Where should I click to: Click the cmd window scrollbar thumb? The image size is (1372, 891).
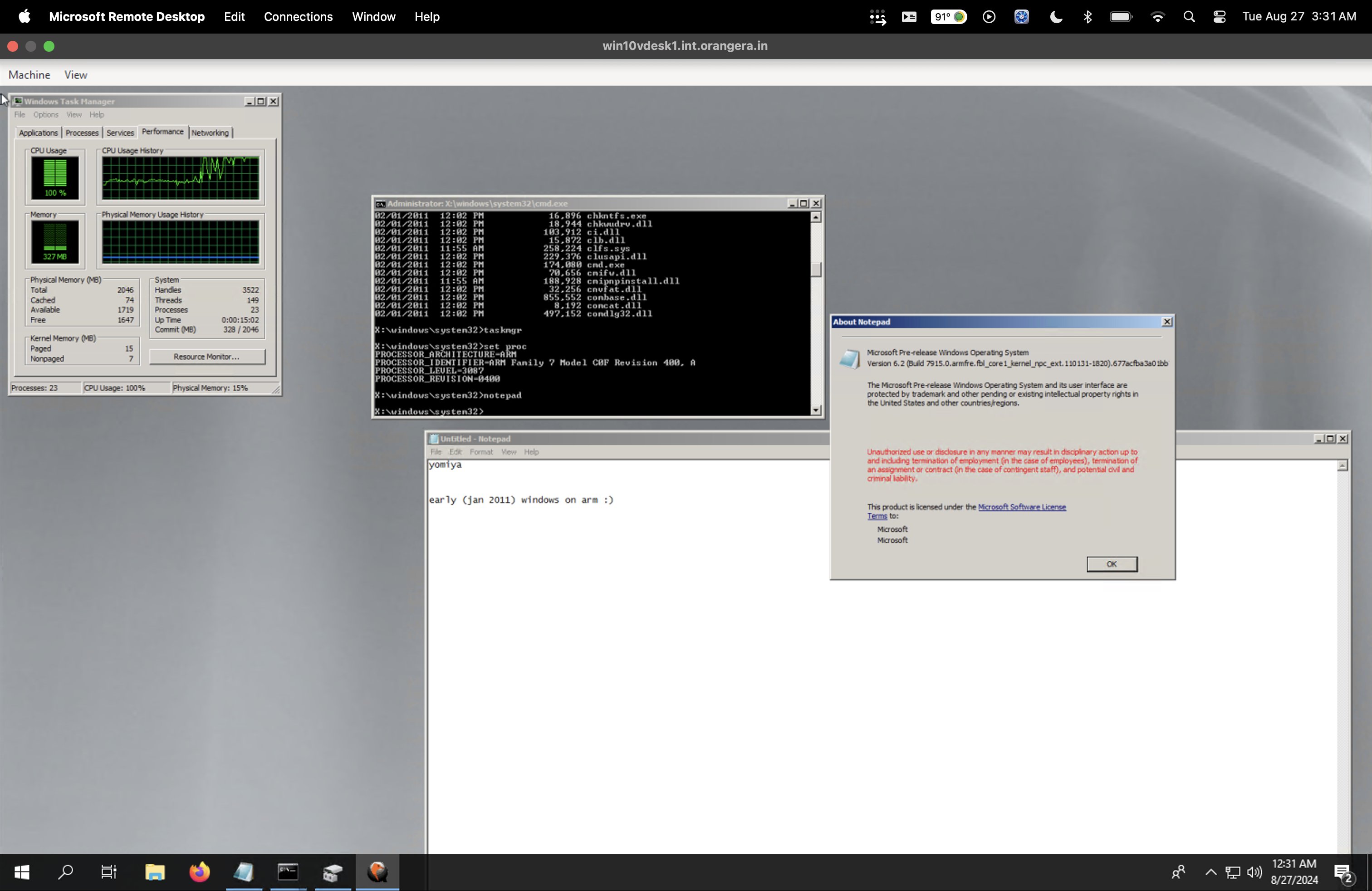pos(816,269)
